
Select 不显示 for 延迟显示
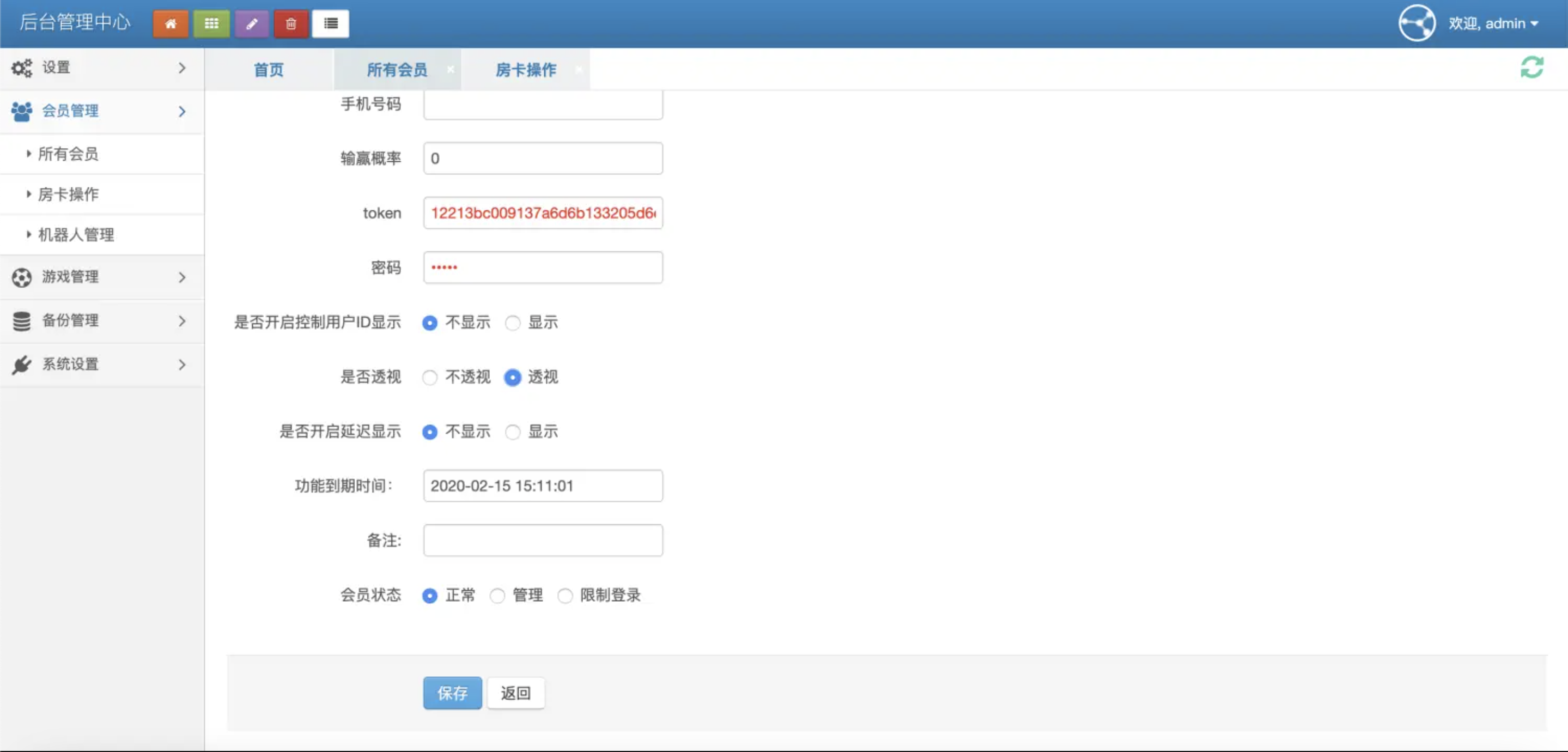point(430,432)
